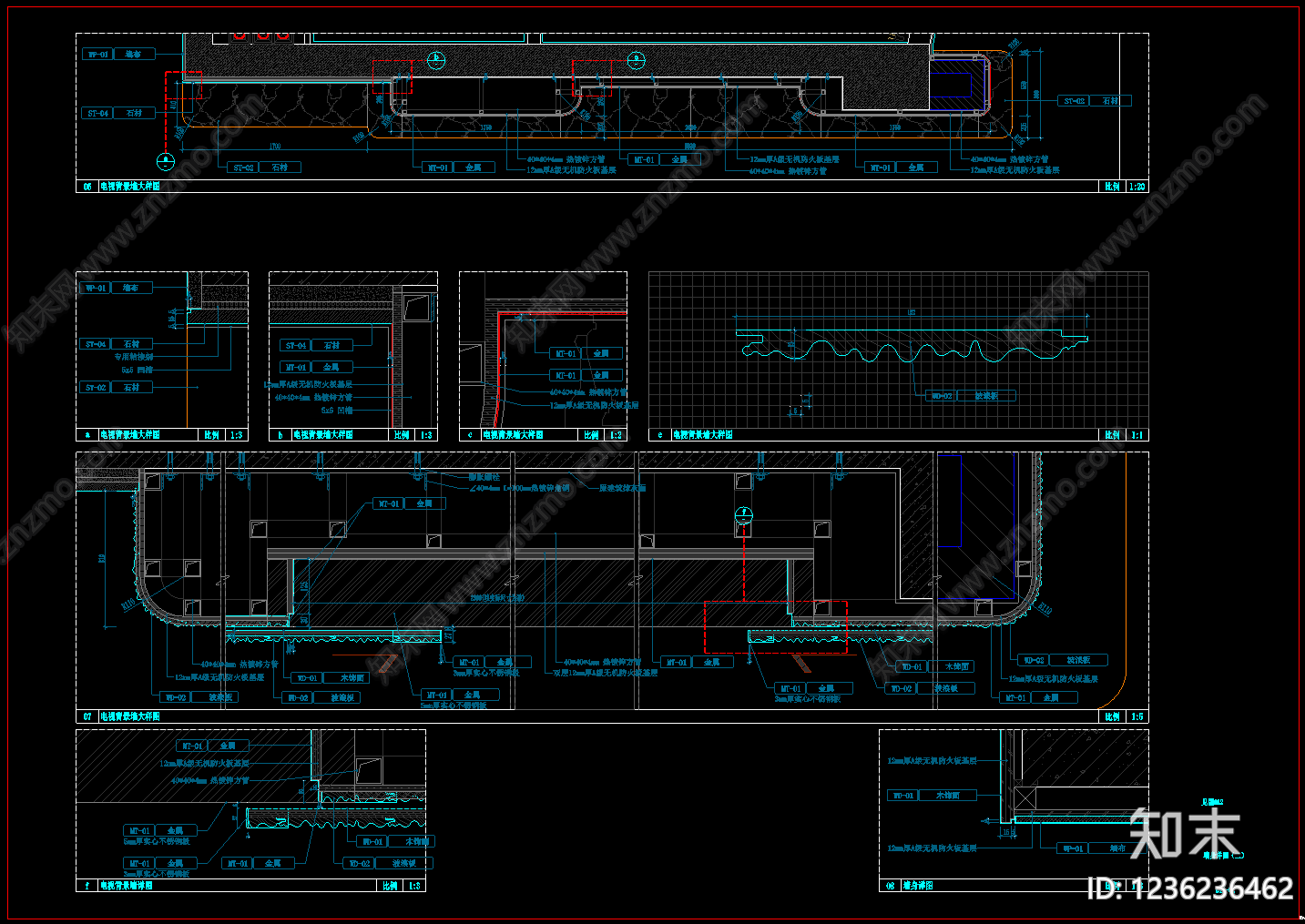Click the WD-02 tag in detail f
Screen dimensions: 1305x924
pyautogui.click(x=359, y=863)
